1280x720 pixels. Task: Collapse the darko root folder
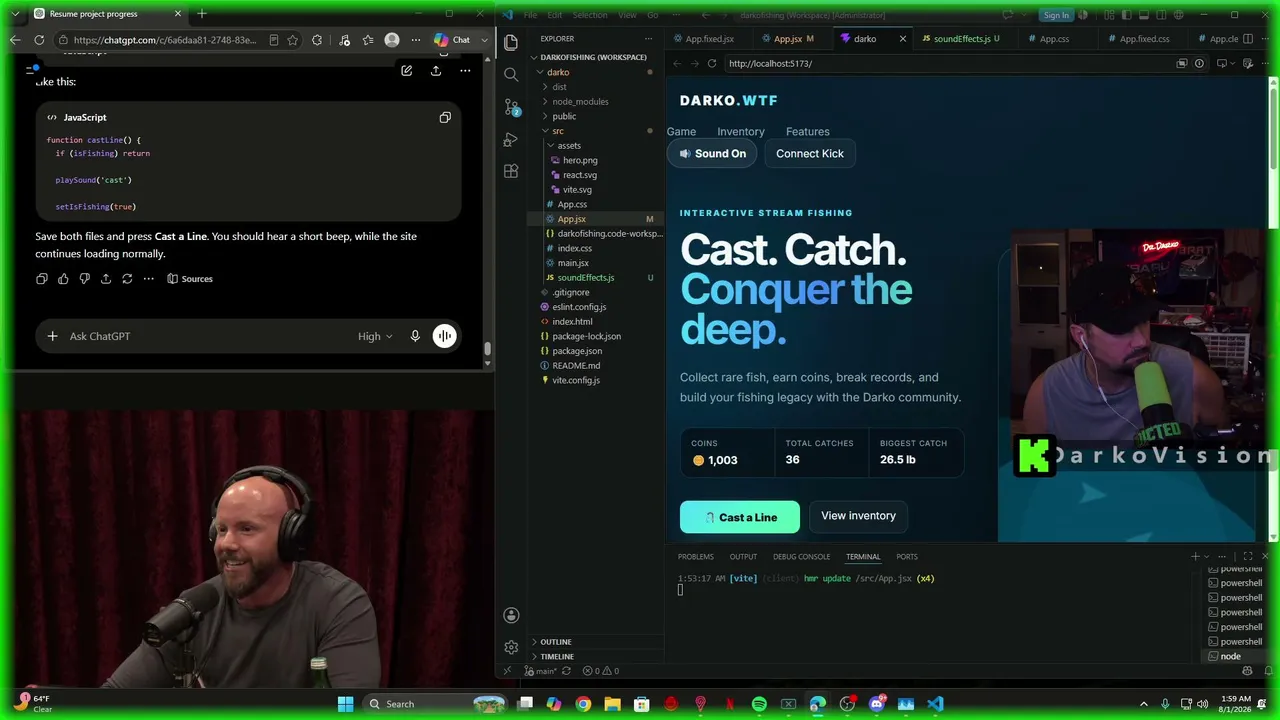pyautogui.click(x=558, y=72)
